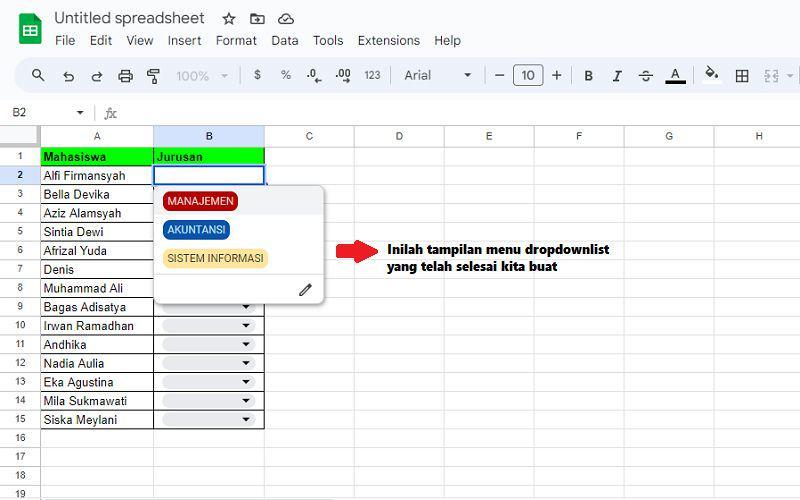Expand the name box B2 dropdown arrow
This screenshot has height=500, width=800.
[80, 112]
